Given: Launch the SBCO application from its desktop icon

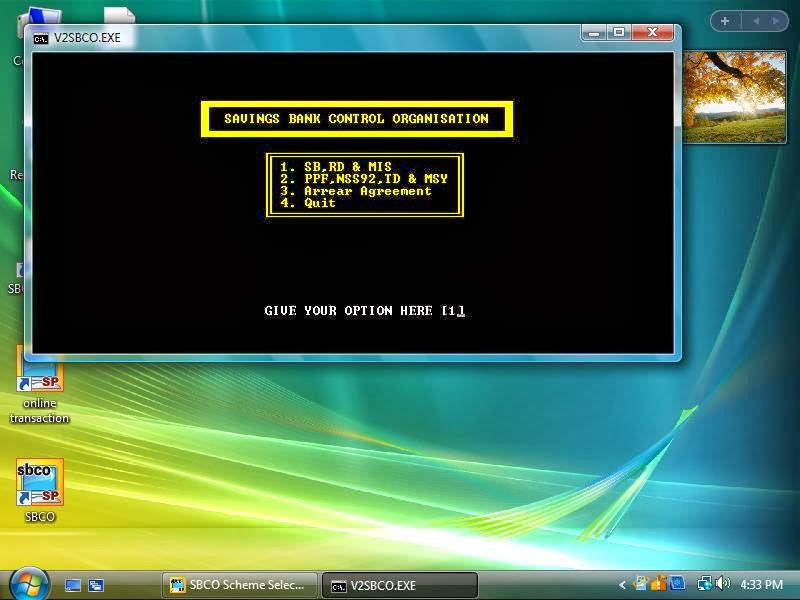Looking at the screenshot, I should 38,483.
